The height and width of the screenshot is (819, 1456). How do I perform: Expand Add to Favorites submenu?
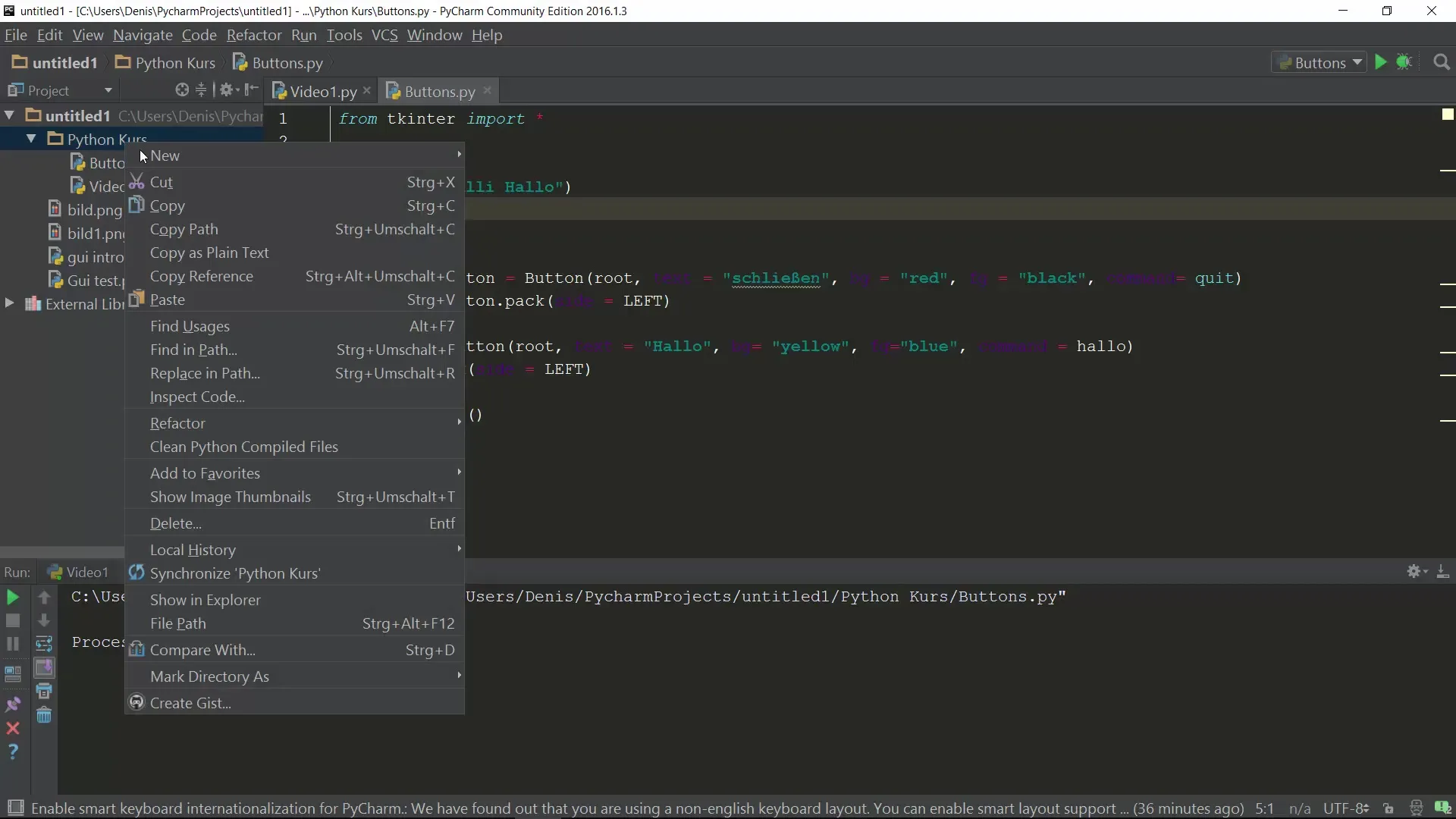coord(294,473)
